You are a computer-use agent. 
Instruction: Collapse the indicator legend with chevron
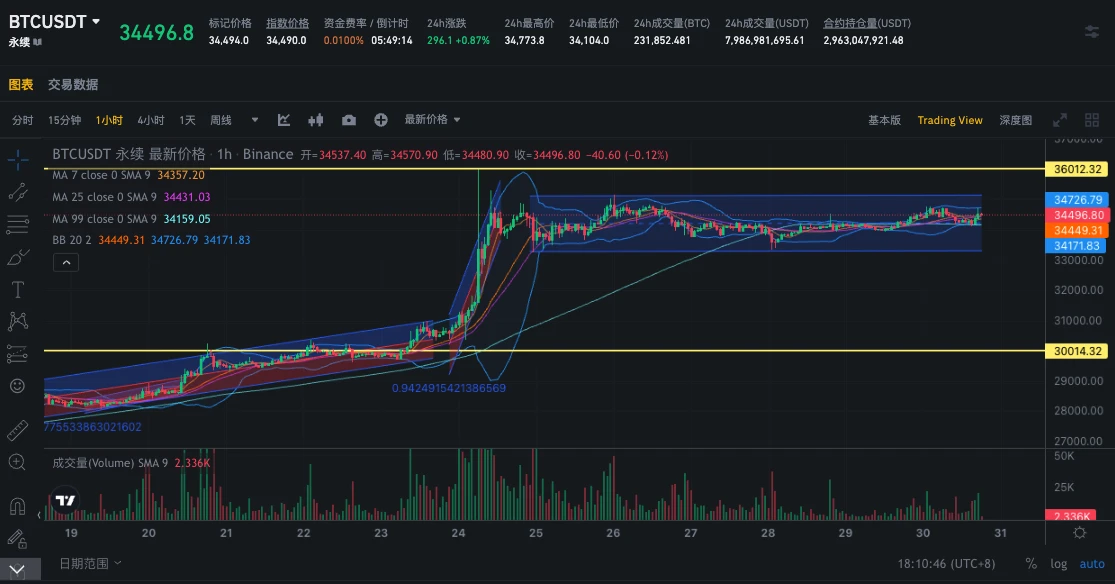[x=64, y=262]
